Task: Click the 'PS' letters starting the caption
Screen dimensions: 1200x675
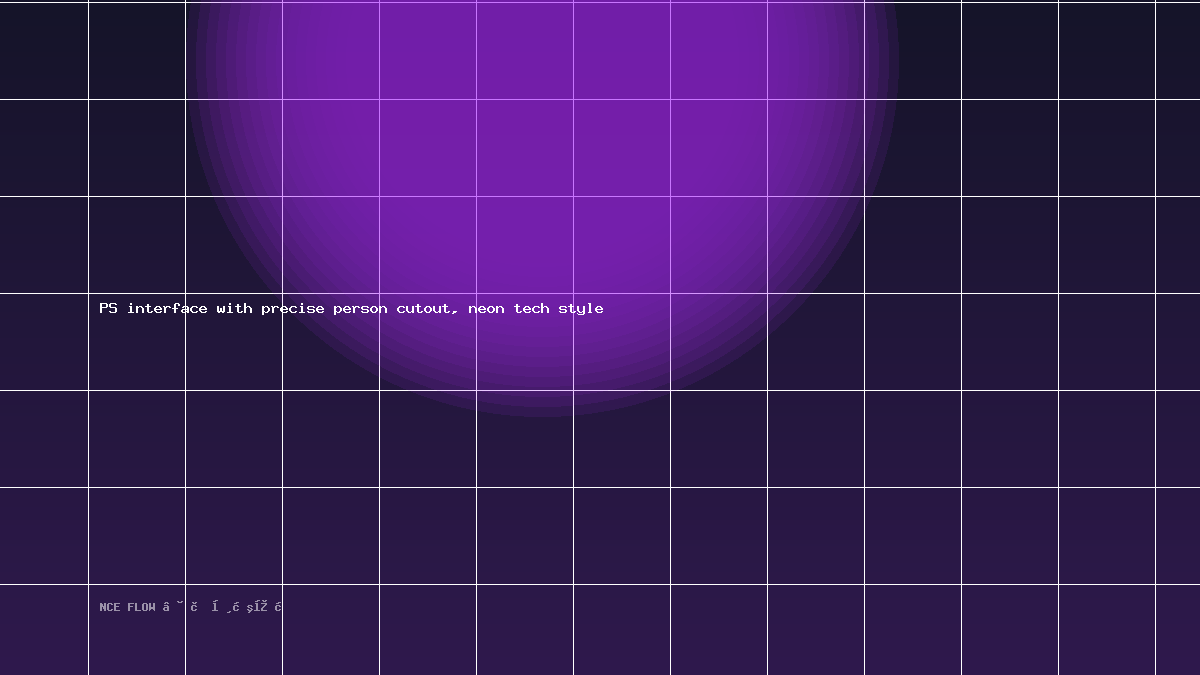Action: tap(108, 308)
